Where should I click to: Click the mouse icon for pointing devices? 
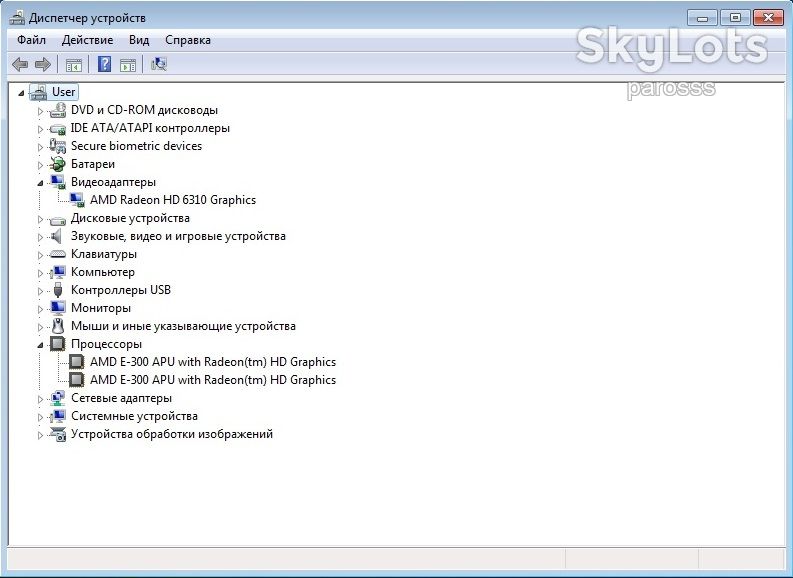point(58,326)
